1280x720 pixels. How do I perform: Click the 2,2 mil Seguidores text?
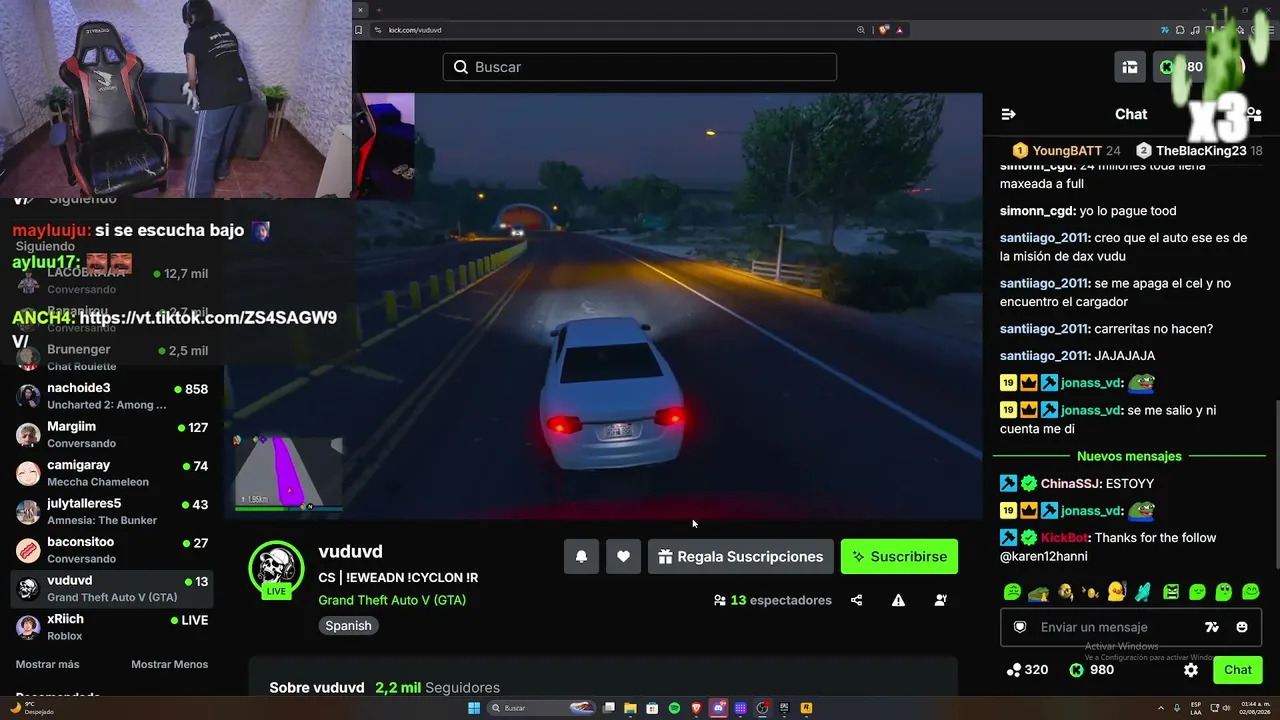coord(437,688)
